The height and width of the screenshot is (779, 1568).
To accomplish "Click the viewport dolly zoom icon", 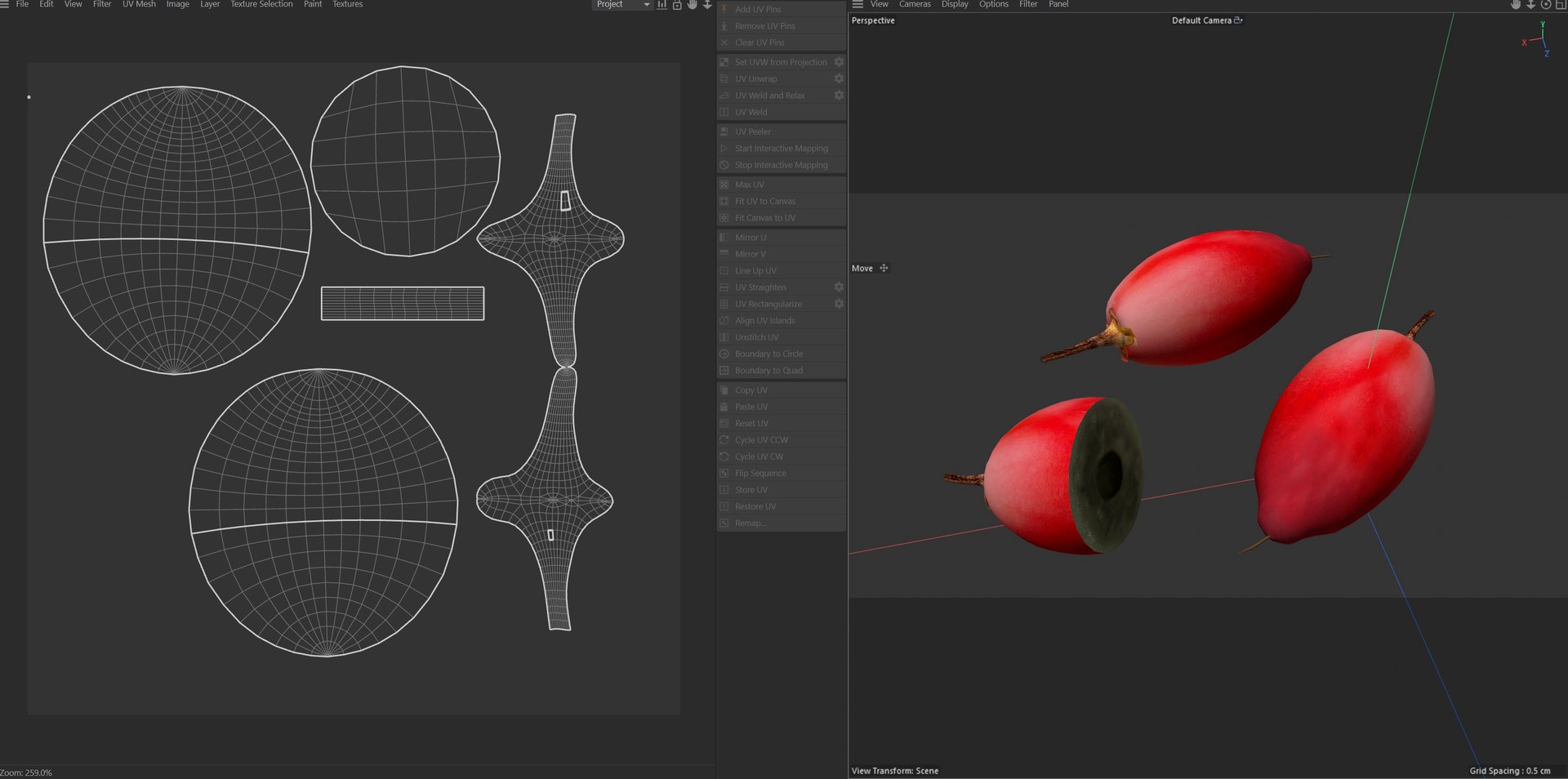I will pyautogui.click(x=1531, y=5).
